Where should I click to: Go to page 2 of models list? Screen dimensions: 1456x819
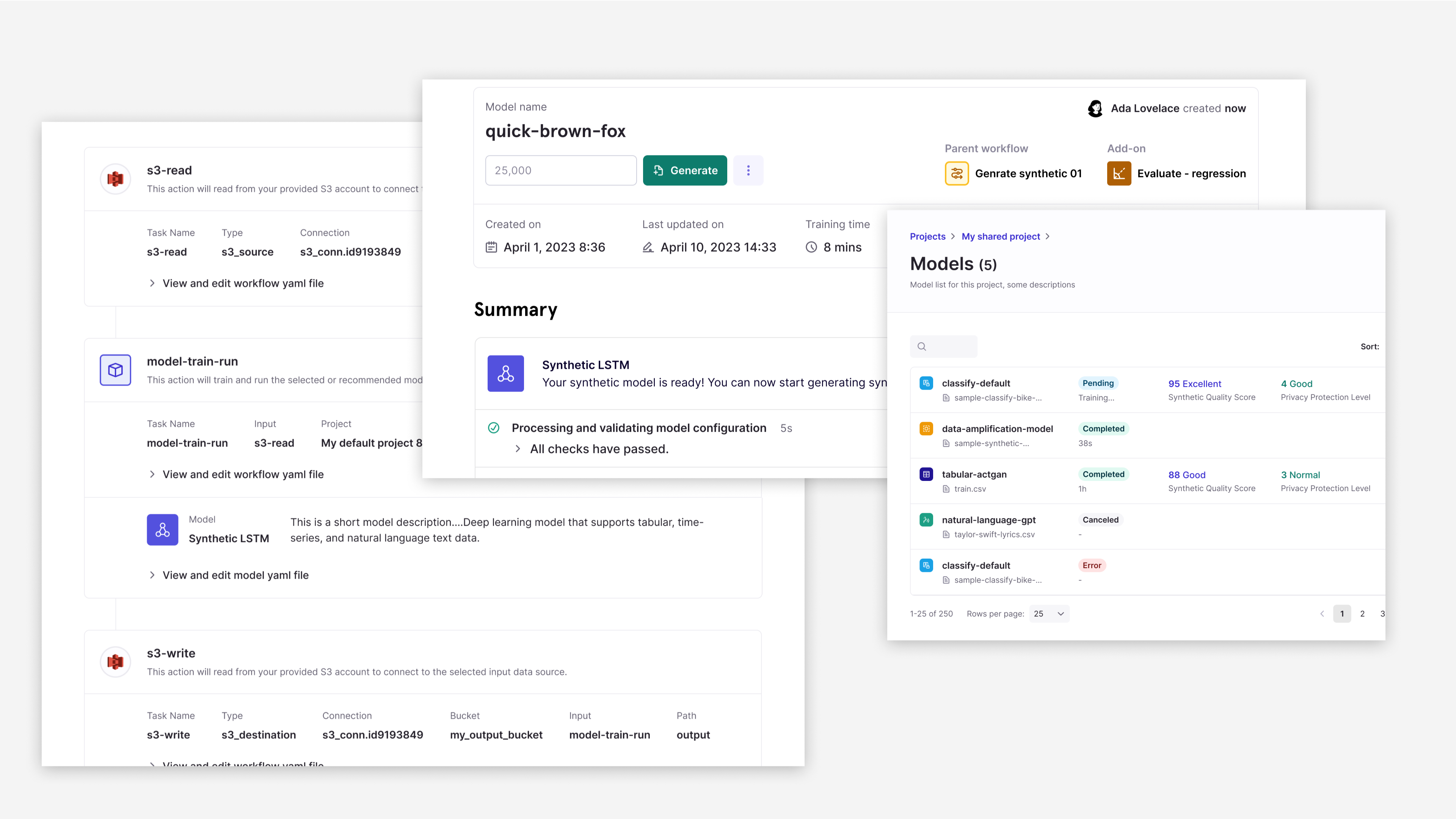pyautogui.click(x=1362, y=614)
